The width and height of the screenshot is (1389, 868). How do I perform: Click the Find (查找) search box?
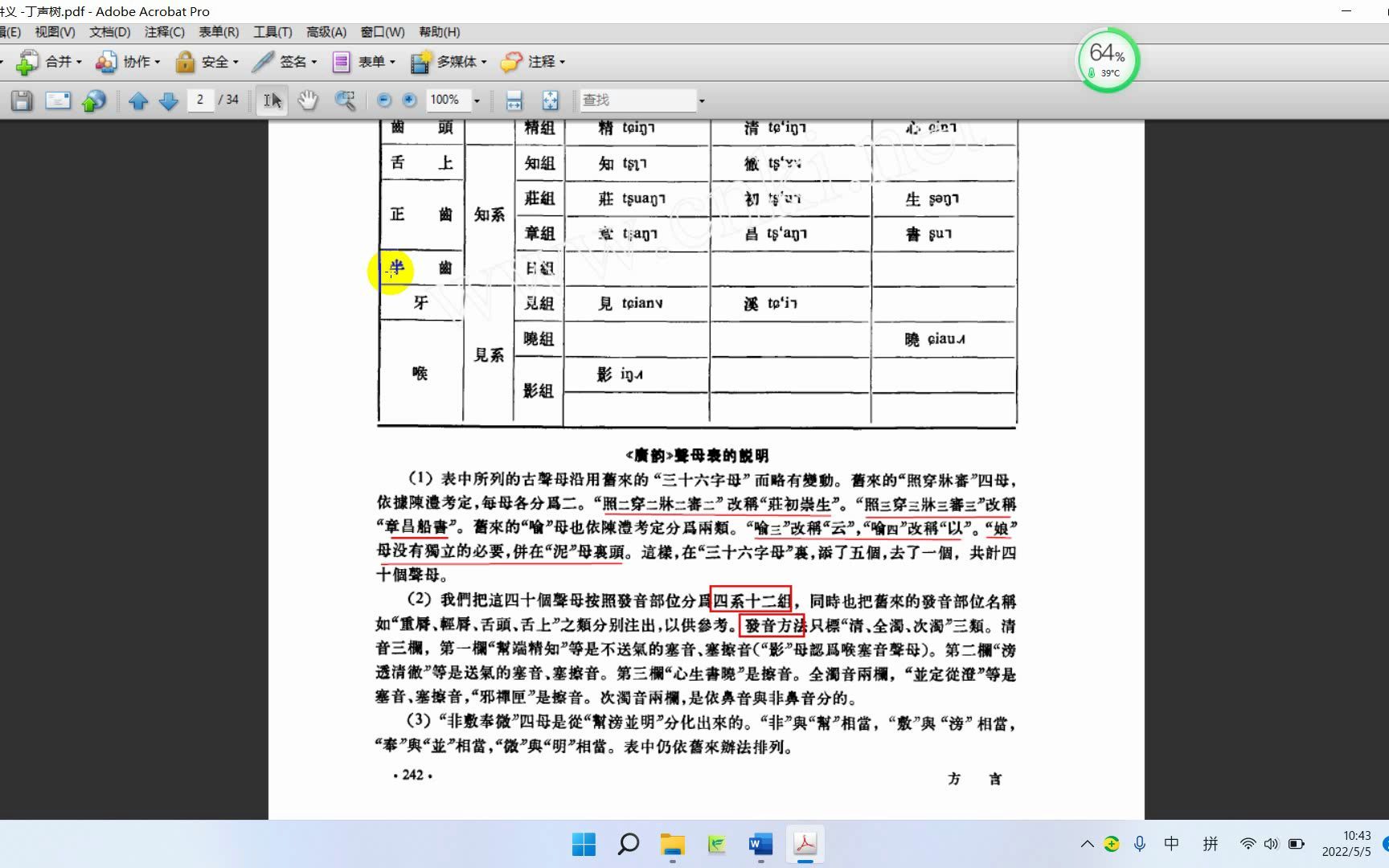click(x=638, y=100)
